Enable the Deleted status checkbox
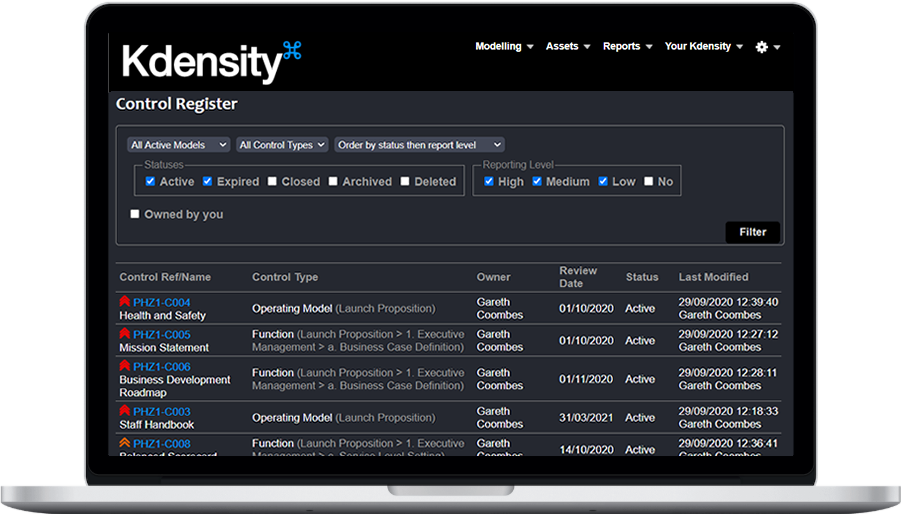The width and height of the screenshot is (901, 514). click(405, 181)
